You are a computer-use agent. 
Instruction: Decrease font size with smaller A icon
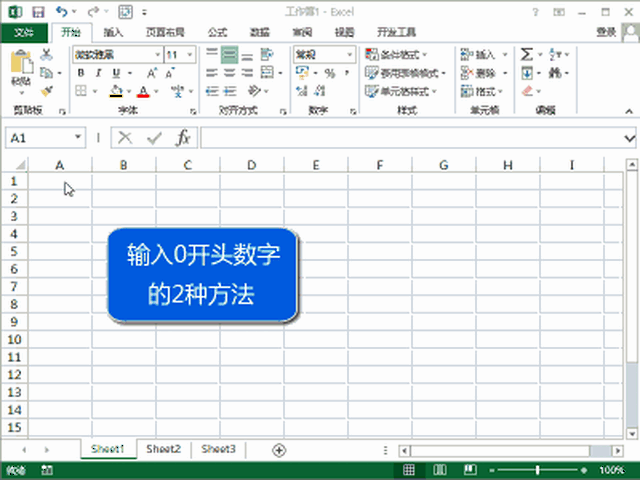click(170, 73)
